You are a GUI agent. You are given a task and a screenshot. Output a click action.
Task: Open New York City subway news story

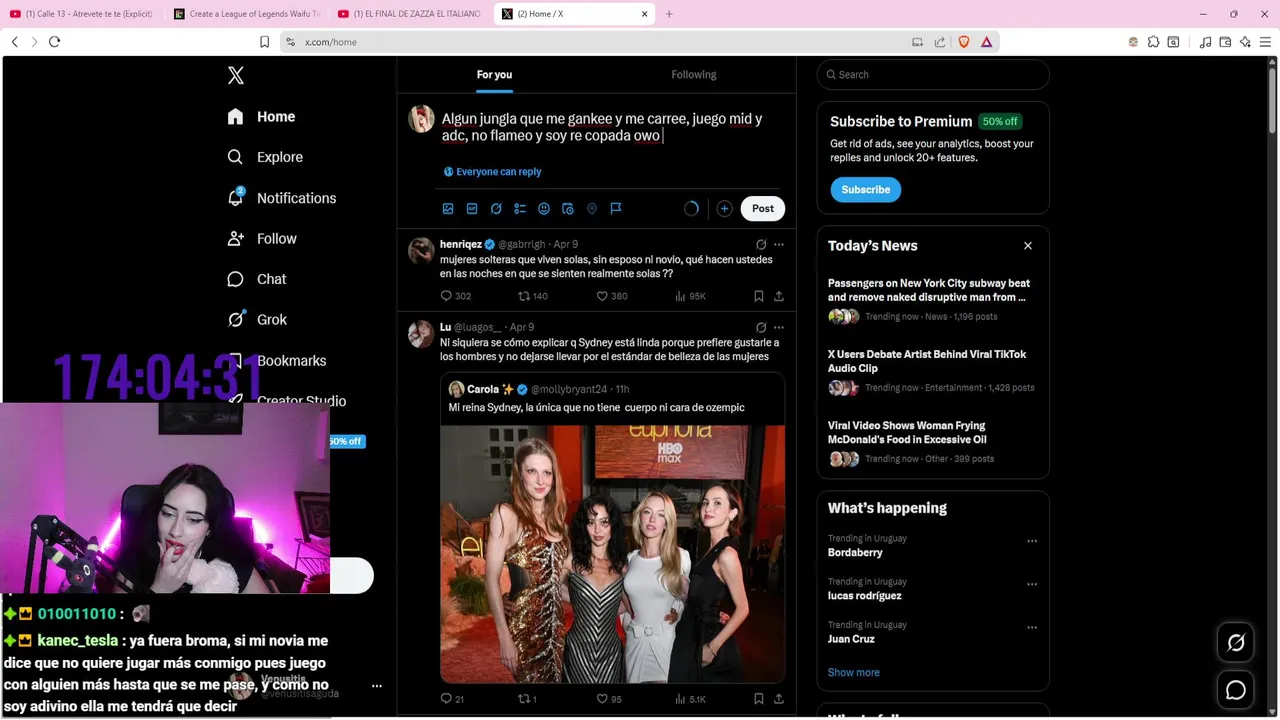932,299
